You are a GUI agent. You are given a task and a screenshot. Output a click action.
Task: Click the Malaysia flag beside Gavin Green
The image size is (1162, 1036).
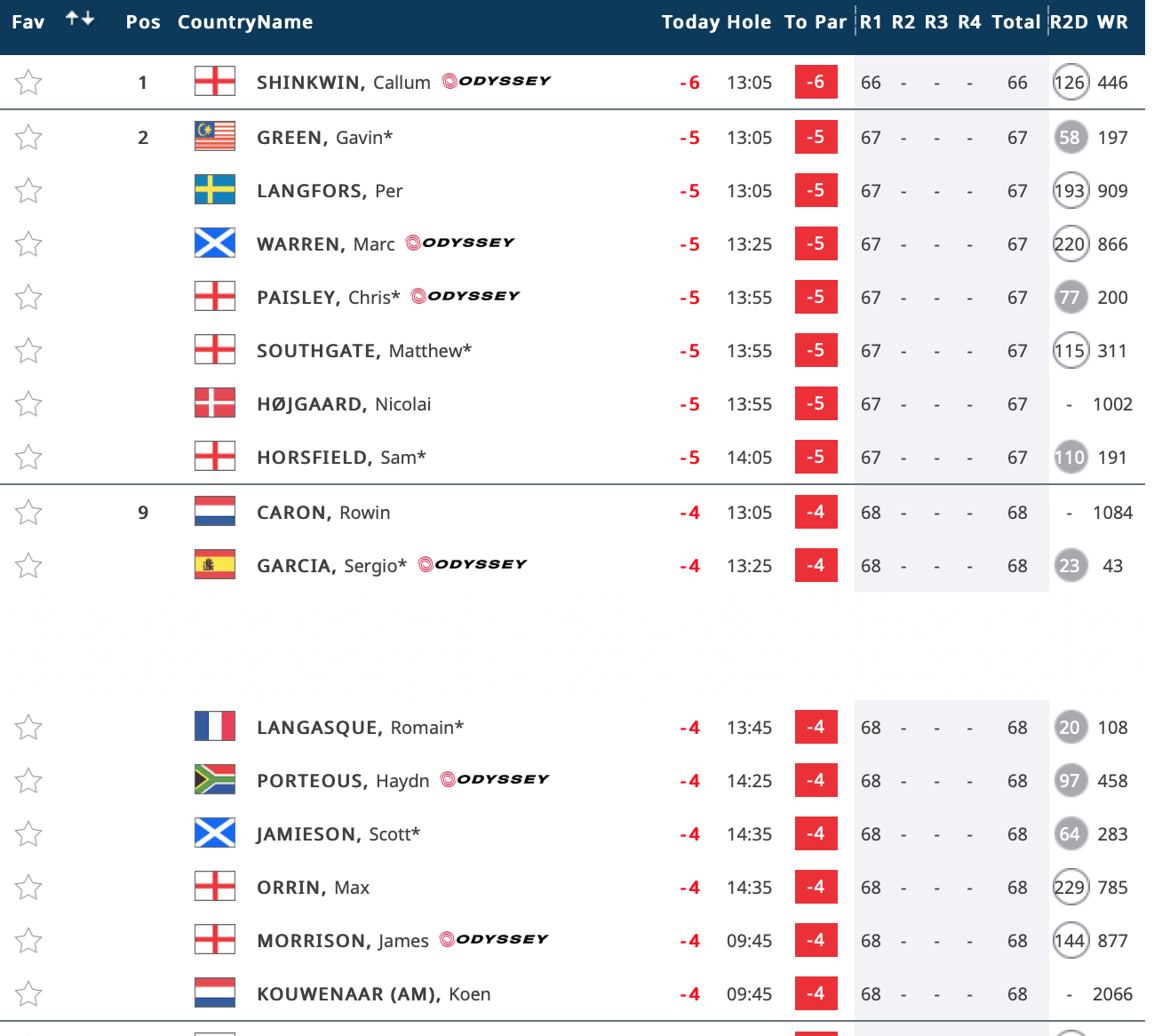(215, 136)
